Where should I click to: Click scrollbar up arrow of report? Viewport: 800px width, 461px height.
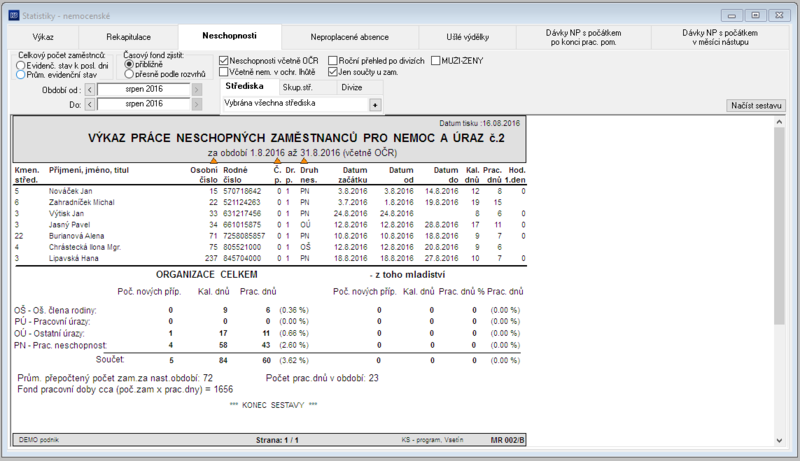coord(779,122)
